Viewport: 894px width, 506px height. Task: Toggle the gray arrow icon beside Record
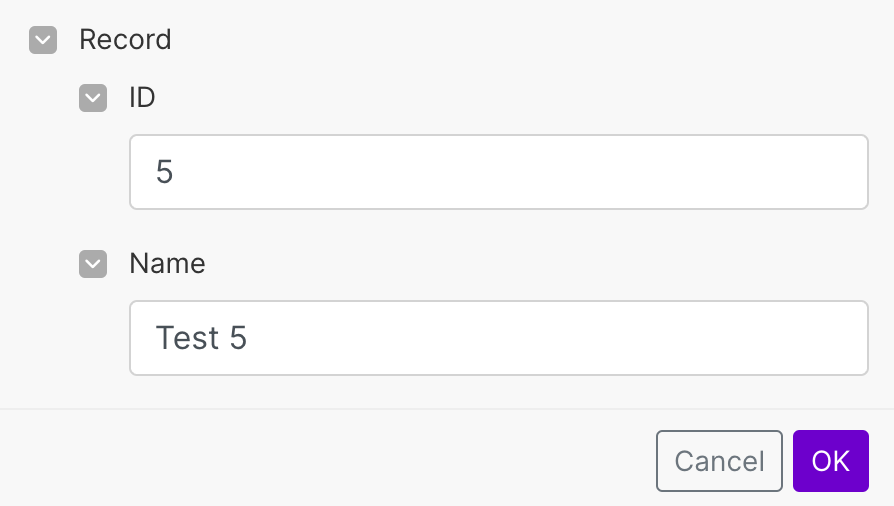pyautogui.click(x=43, y=40)
